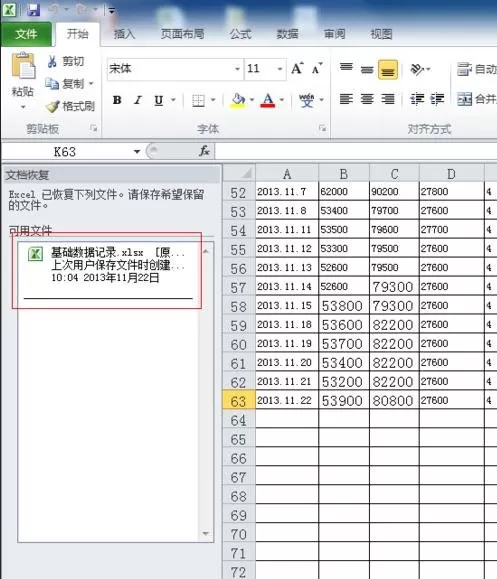The image size is (497, 579).
Task: Click the increase indent icon
Action: tap(437, 99)
